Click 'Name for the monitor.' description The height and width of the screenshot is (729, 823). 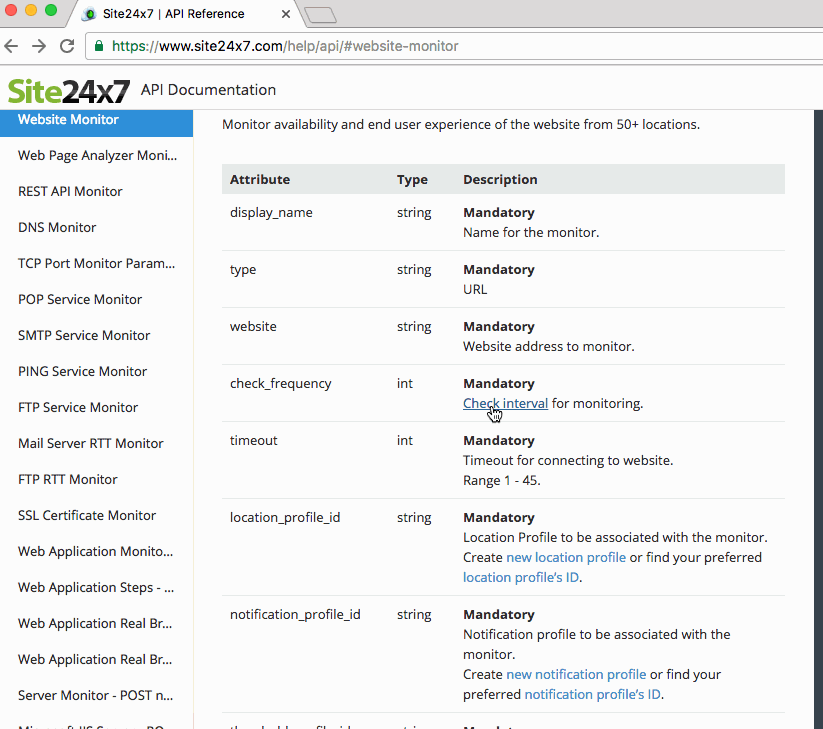[531, 233]
